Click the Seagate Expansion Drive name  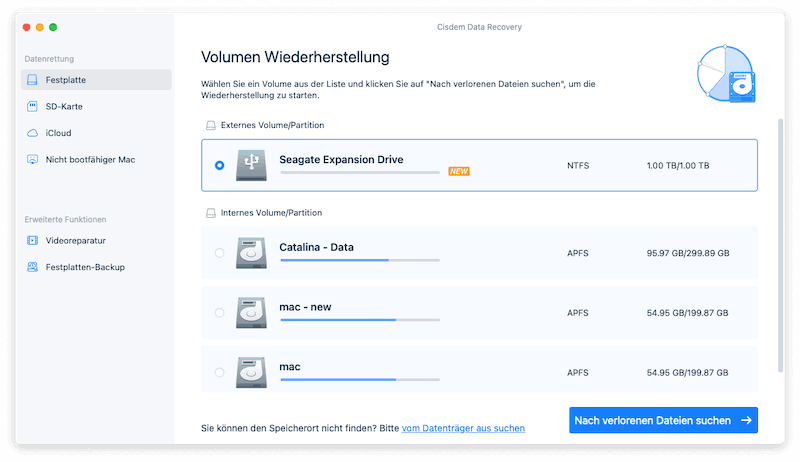[341, 160]
